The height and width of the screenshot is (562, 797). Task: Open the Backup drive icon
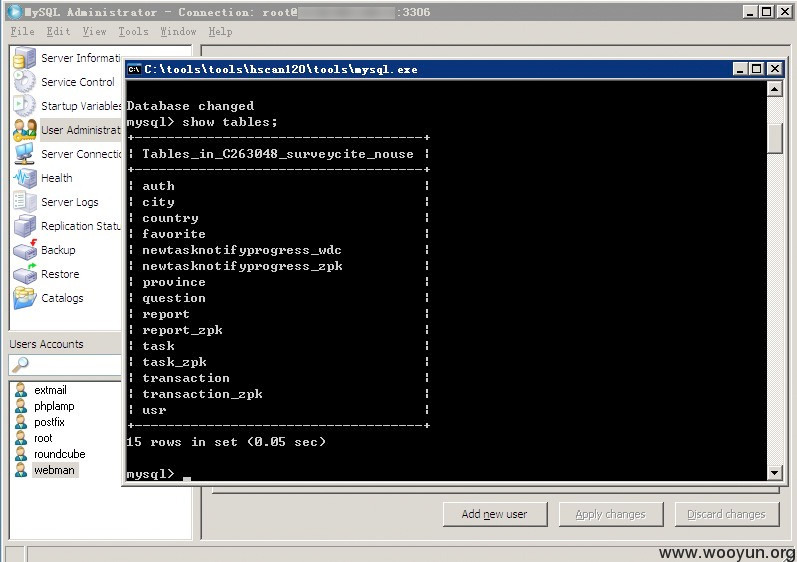pyautogui.click(x=24, y=249)
